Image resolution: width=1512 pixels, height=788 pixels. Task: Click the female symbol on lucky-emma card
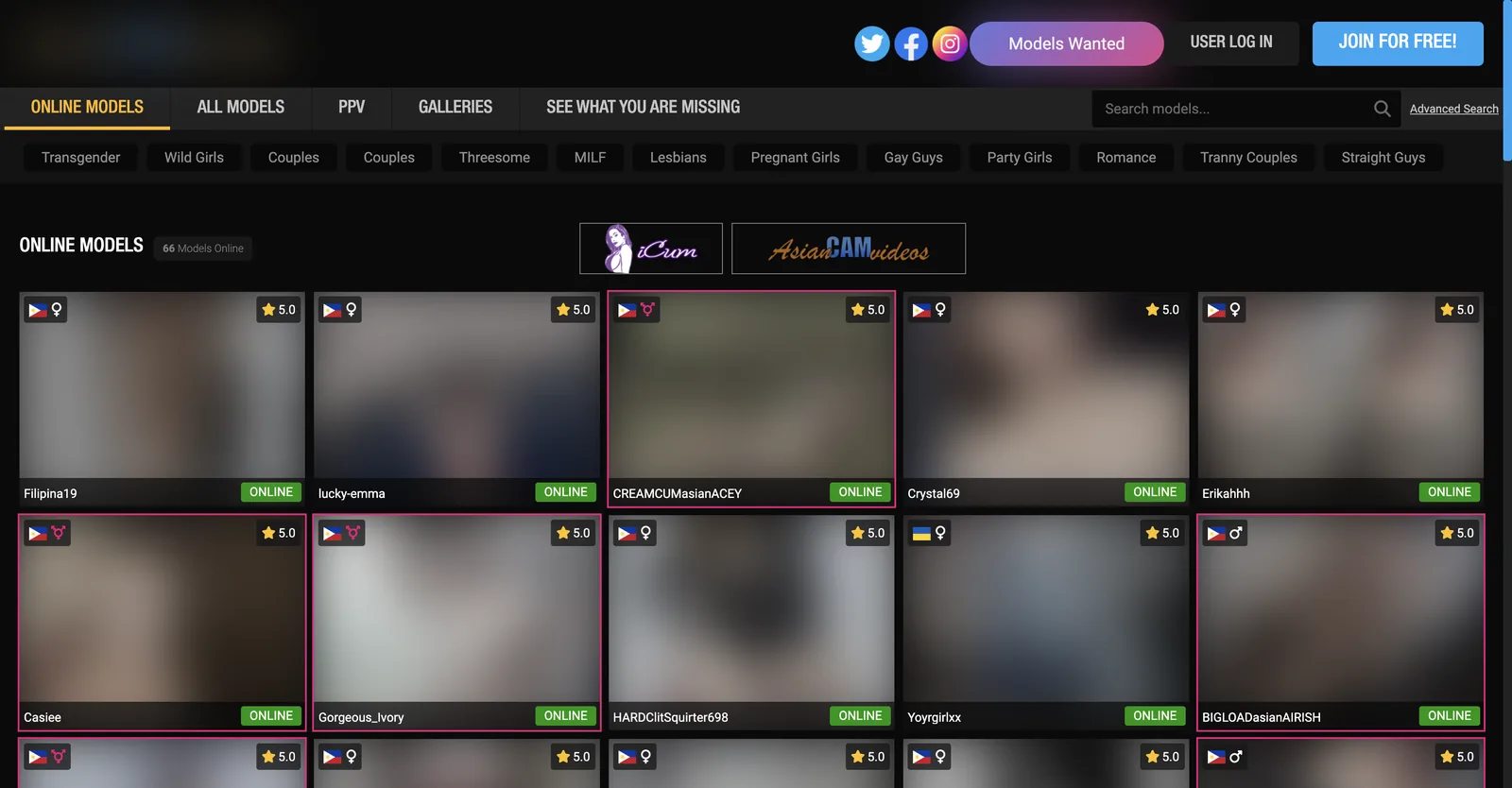pos(352,310)
